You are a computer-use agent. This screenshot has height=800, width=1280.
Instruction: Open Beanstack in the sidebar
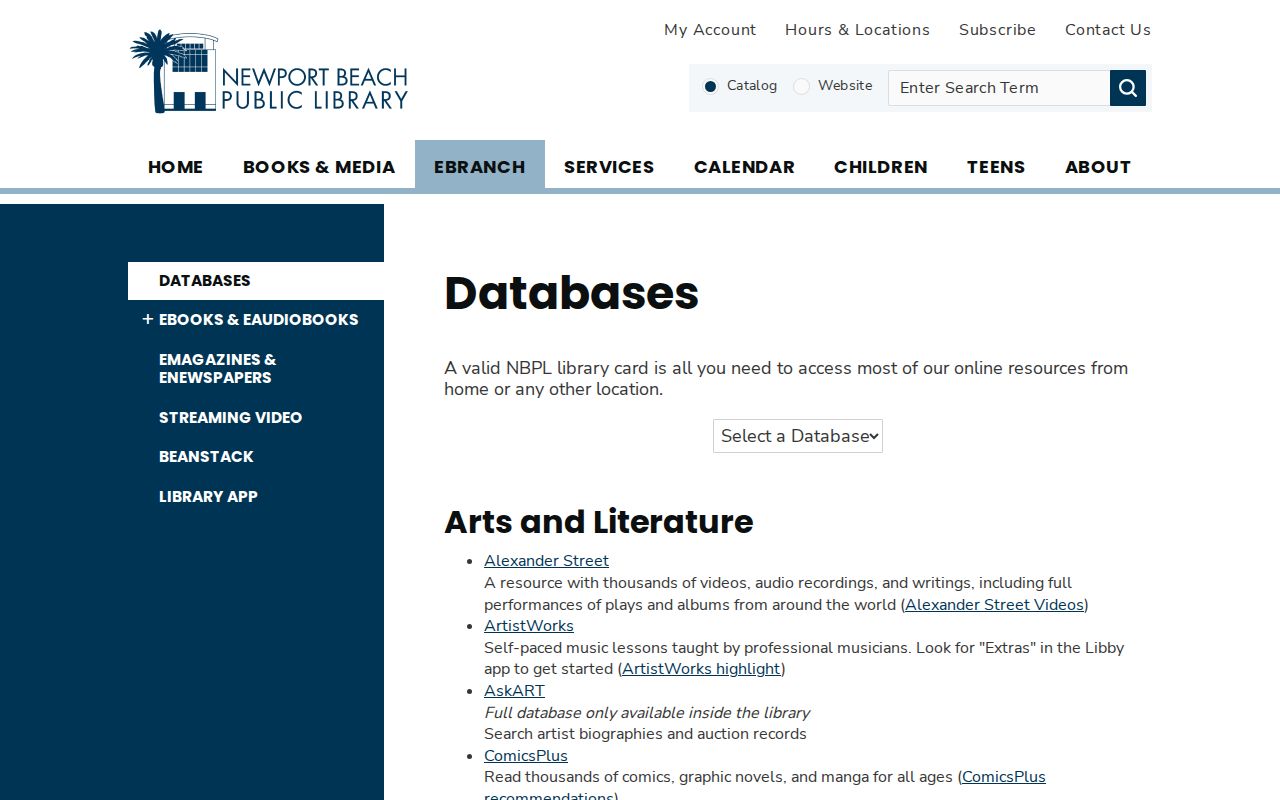tap(206, 457)
